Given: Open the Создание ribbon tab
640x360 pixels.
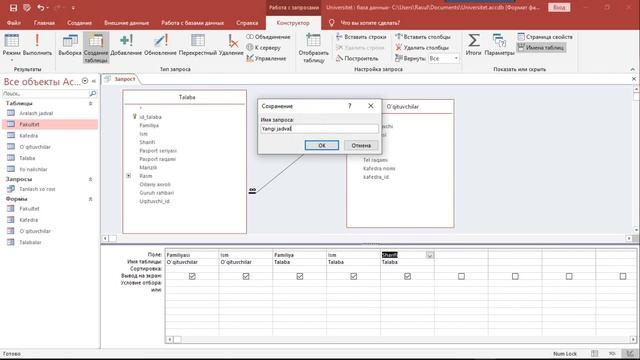Looking at the screenshot, I should click(79, 23).
